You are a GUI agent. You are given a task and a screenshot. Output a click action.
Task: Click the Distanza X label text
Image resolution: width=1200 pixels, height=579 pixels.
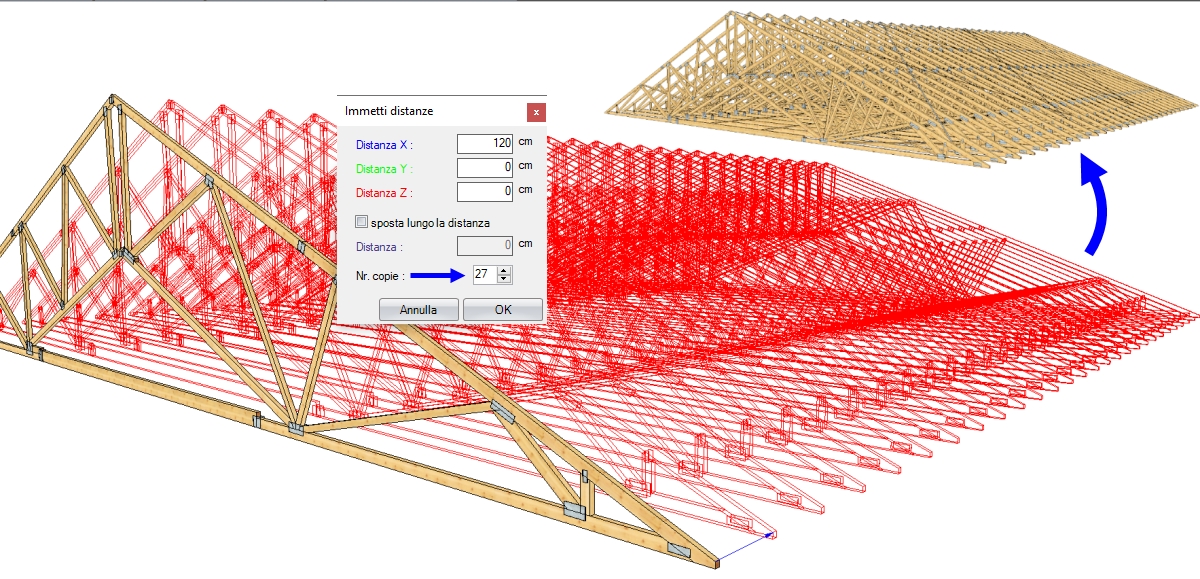pos(384,145)
